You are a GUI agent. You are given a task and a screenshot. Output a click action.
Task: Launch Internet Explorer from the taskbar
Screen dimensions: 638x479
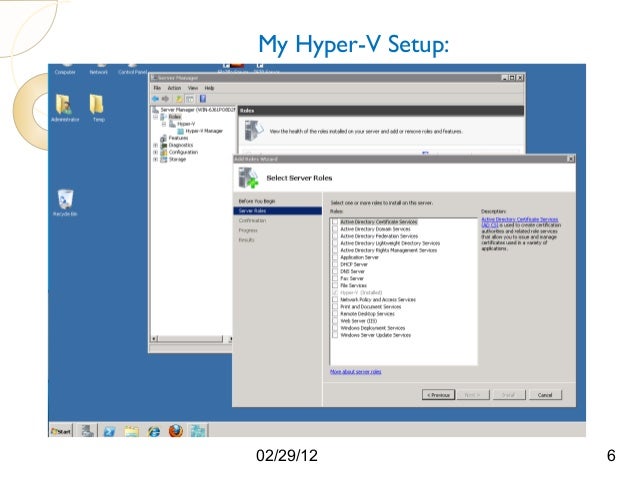click(153, 431)
